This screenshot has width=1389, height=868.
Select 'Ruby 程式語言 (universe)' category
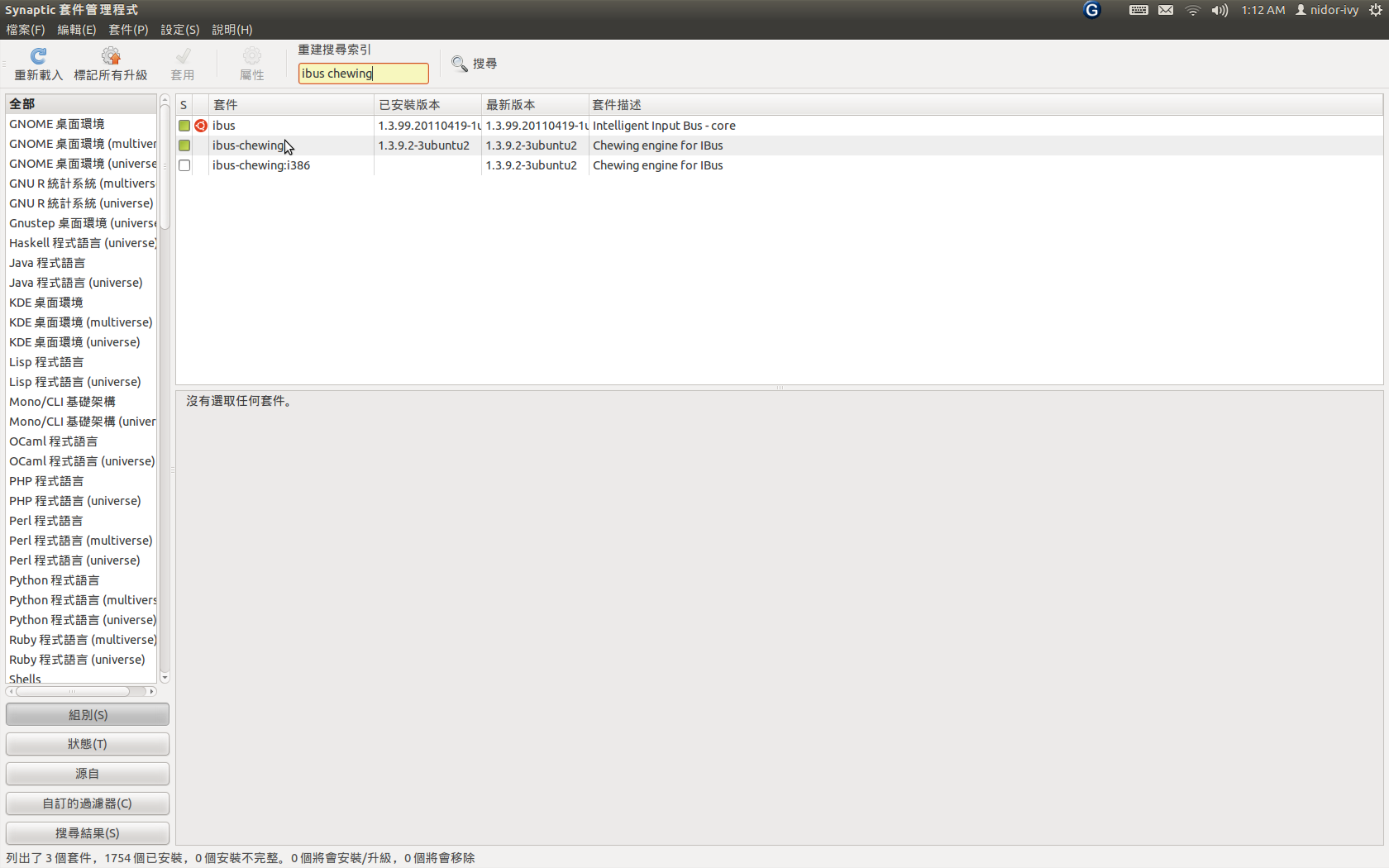tap(81, 660)
